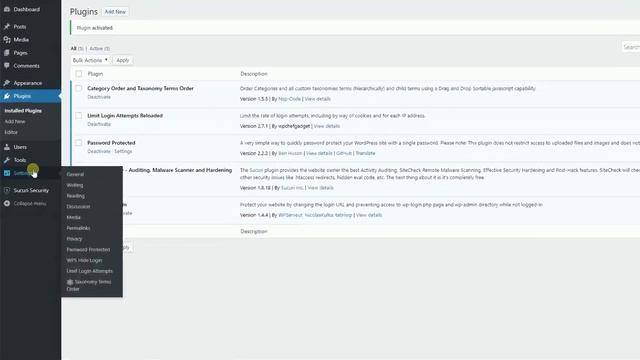Image resolution: width=640 pixels, height=360 pixels.
Task: Open the Bulk Actions dropdown at top
Action: [x=90, y=60]
